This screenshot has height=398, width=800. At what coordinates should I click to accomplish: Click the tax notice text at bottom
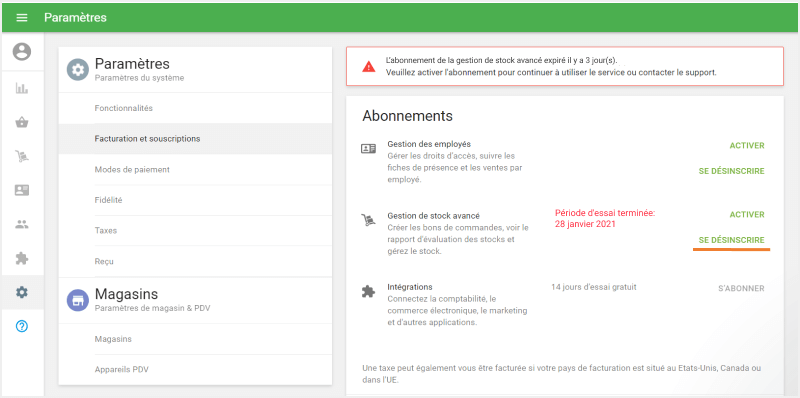tap(562, 374)
